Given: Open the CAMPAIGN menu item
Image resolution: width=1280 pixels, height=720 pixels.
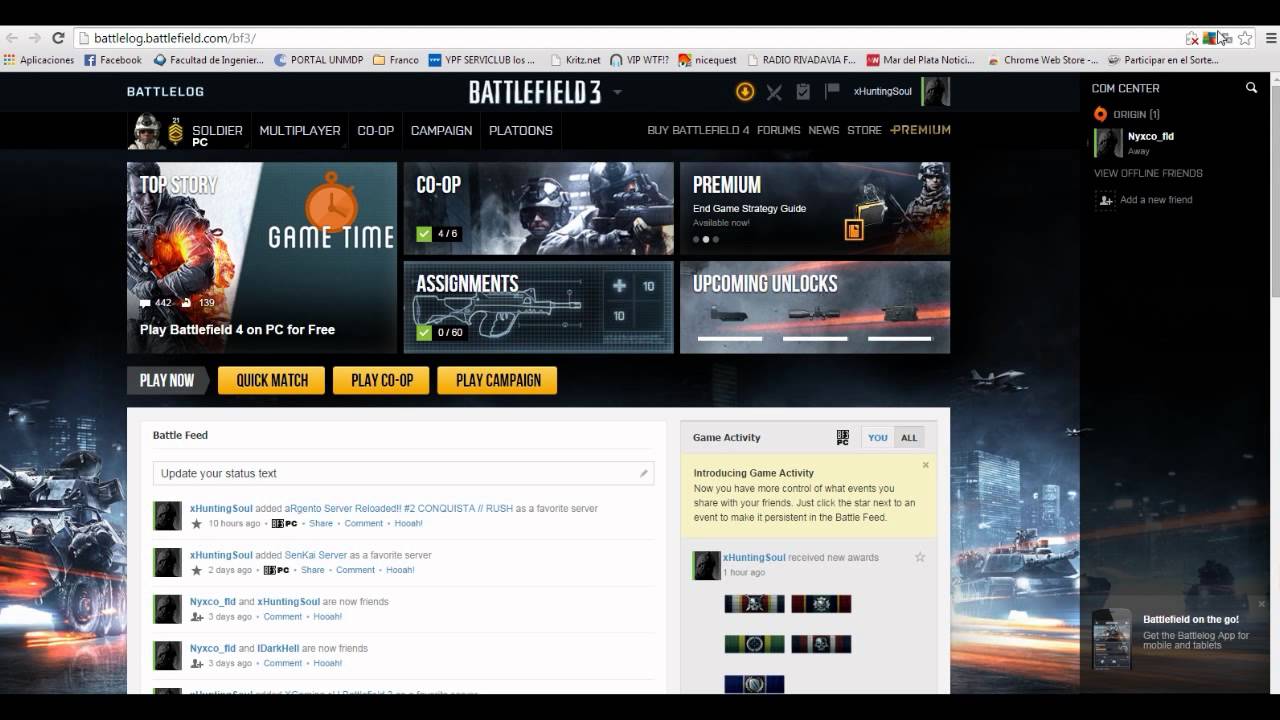Looking at the screenshot, I should click(x=441, y=131).
